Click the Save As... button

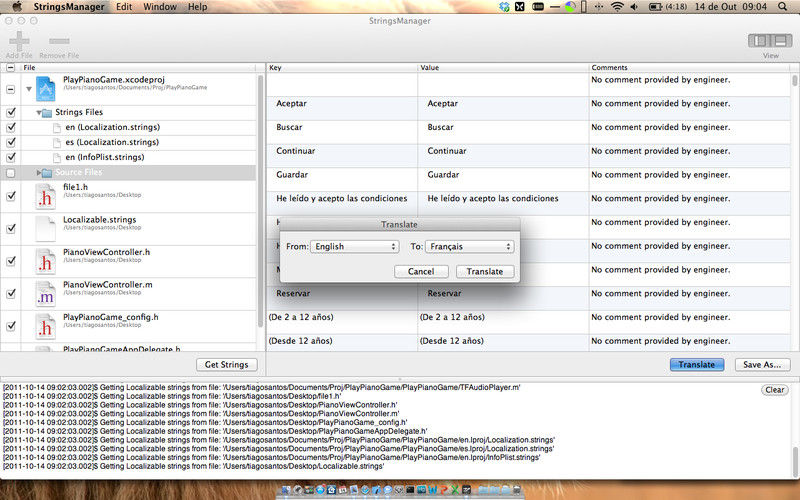(x=762, y=365)
